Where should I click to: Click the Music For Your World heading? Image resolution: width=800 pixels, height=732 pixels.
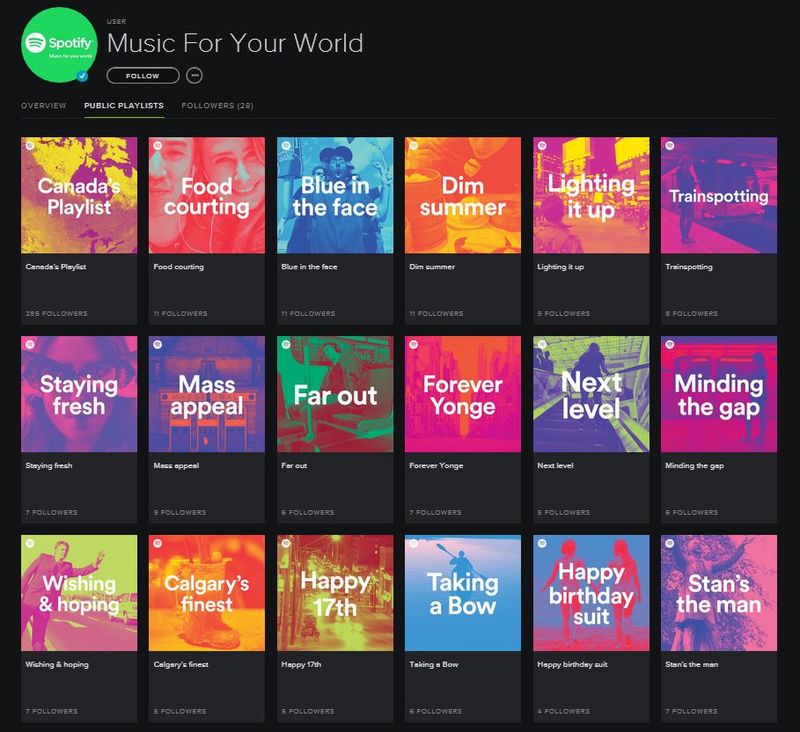[x=235, y=43]
